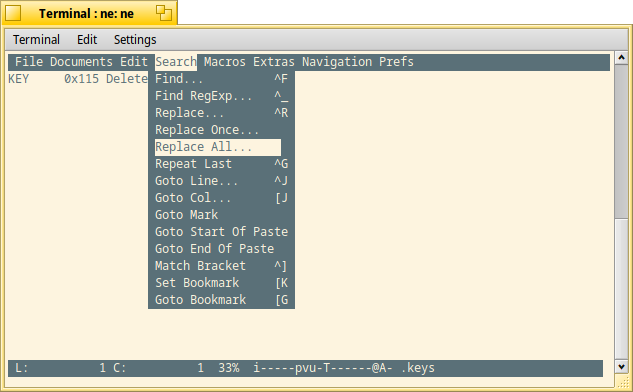Select Goto Start Of Paste entry
Screen dimensions: 633x392
point(221,232)
